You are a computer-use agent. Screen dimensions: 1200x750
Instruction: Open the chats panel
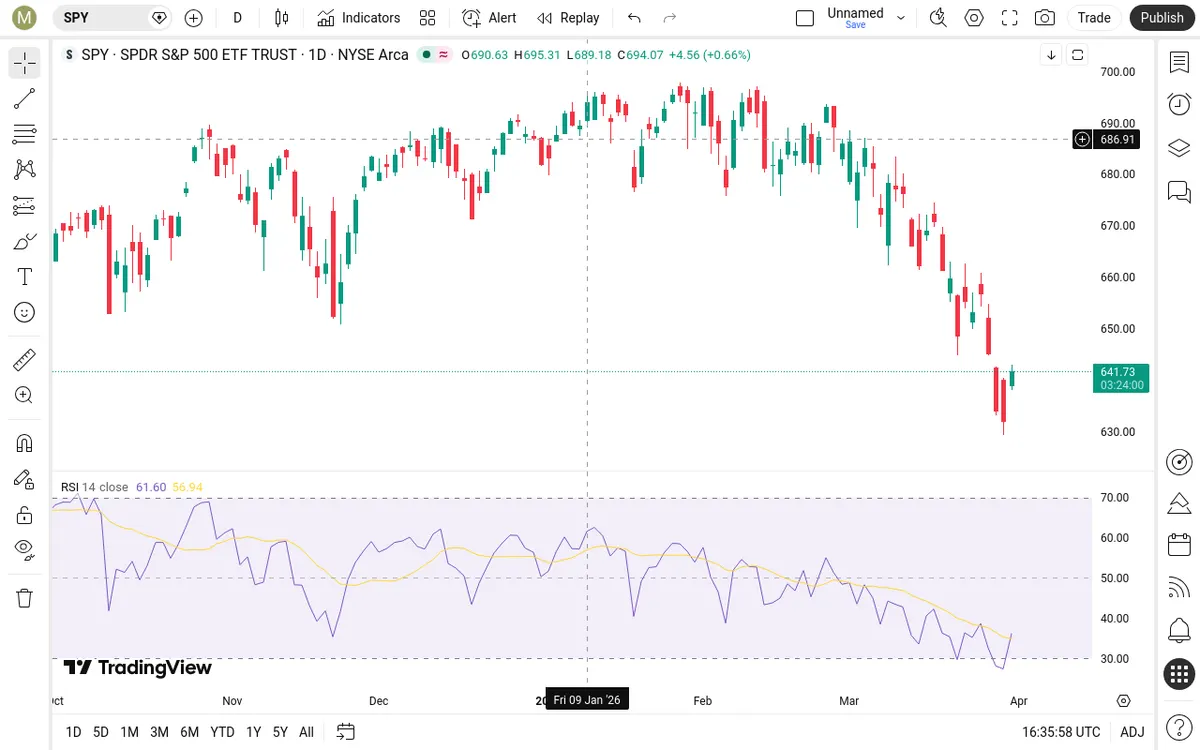pyautogui.click(x=1179, y=191)
